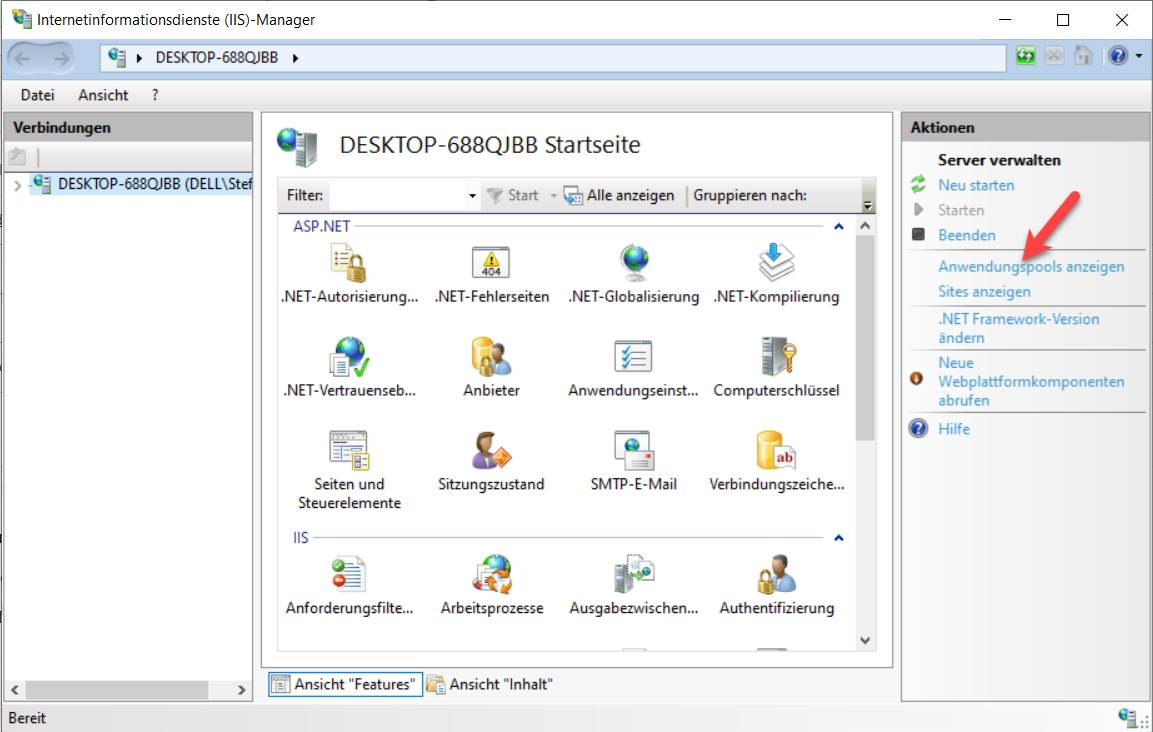The width and height of the screenshot is (1153, 732).
Task: Expand the DESKTOP-688QJBB server tree node
Action: (x=17, y=184)
